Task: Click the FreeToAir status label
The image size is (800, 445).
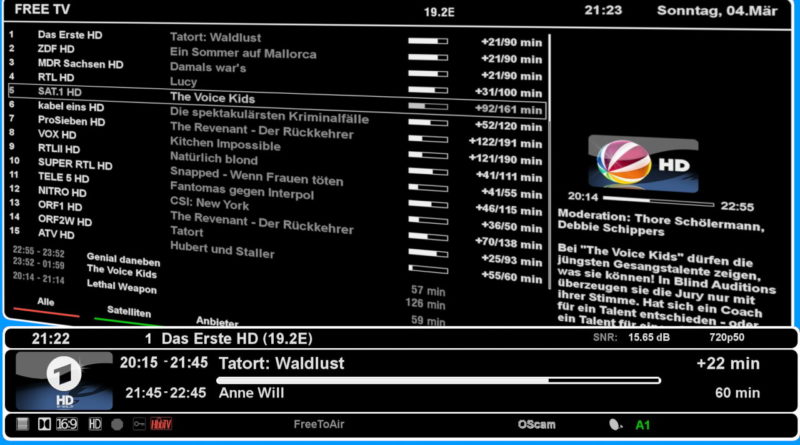Action: pos(319,424)
